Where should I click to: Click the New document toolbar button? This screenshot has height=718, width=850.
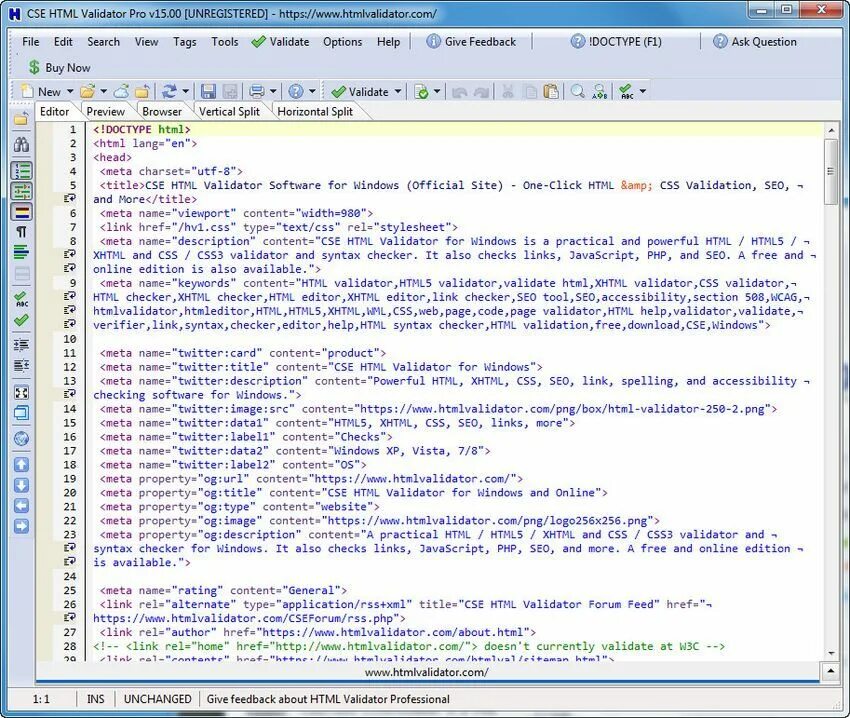[x=41, y=92]
